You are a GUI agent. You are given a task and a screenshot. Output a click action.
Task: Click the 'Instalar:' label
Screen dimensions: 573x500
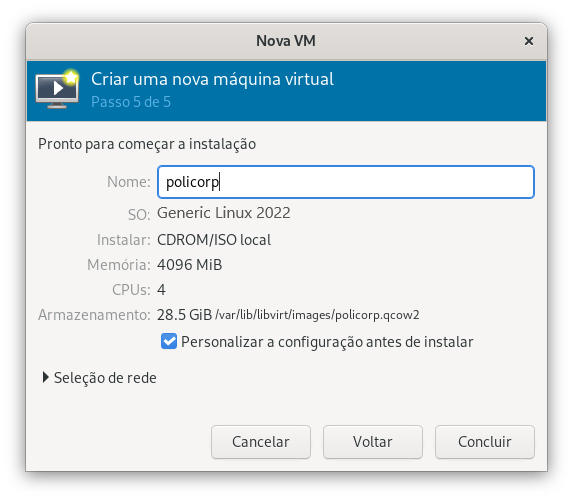pos(124,240)
